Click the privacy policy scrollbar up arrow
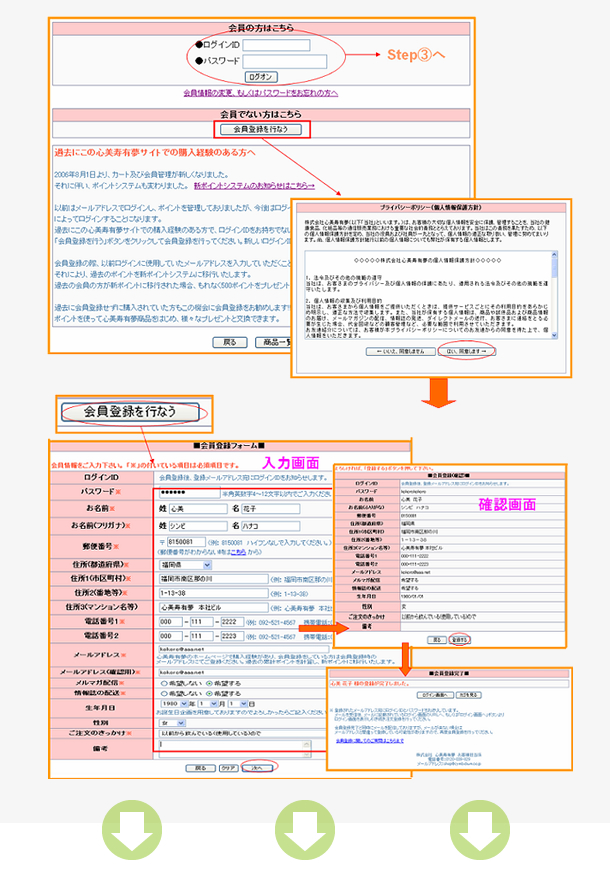This screenshot has width=610, height=878. pos(555,255)
